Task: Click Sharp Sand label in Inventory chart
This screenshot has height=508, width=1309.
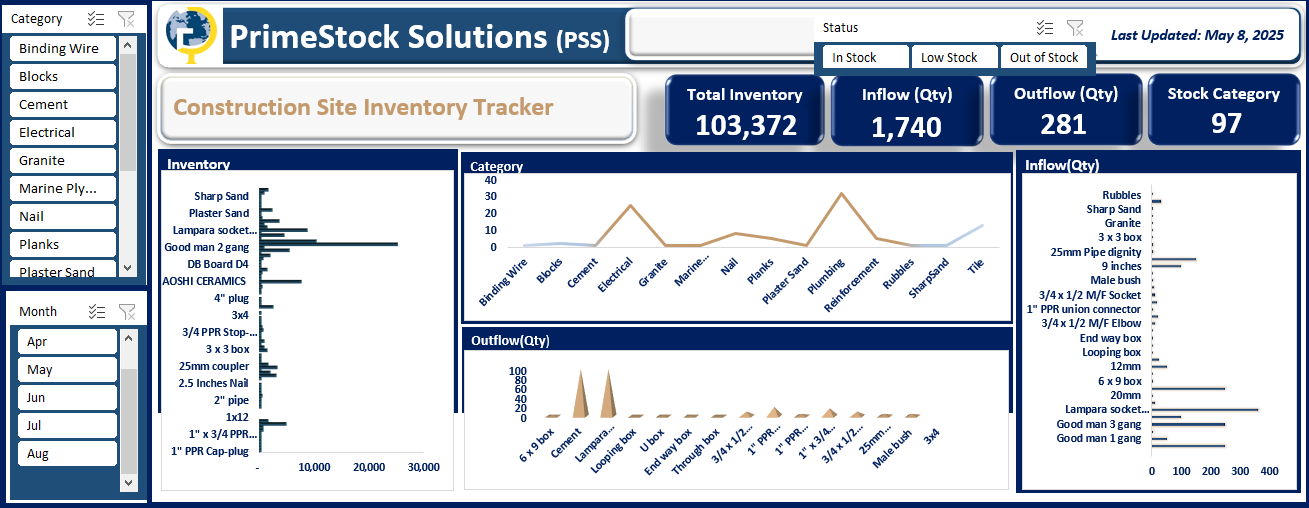Action: 221,196
